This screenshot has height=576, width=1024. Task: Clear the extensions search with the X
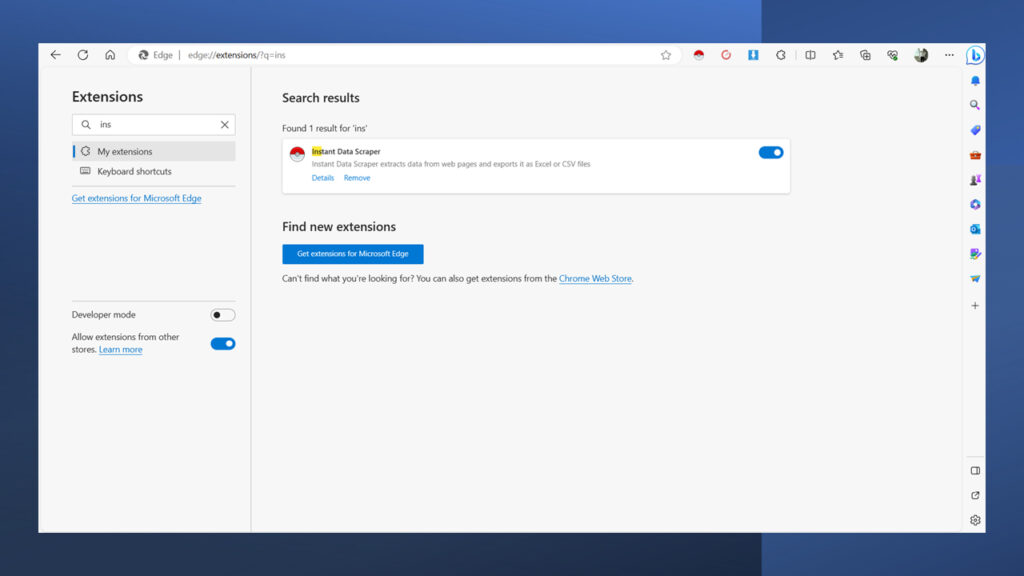pos(225,125)
